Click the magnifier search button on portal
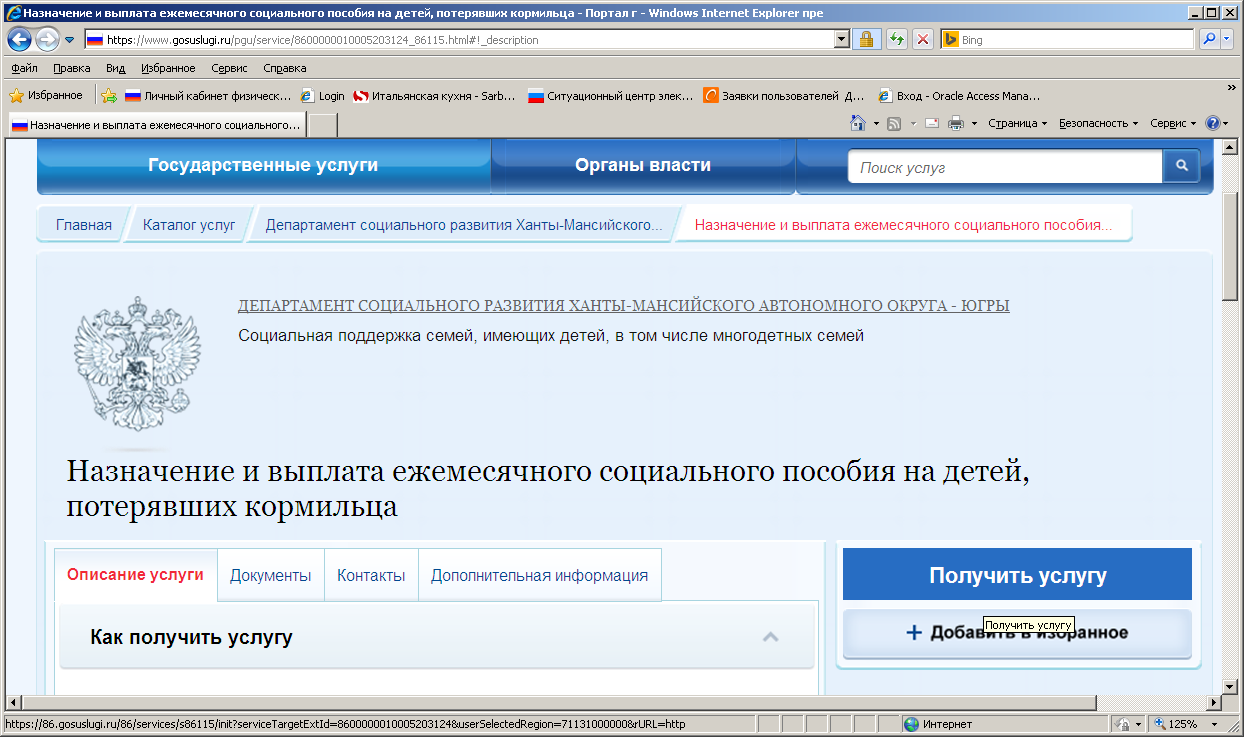The width and height of the screenshot is (1244, 737). click(x=1181, y=167)
